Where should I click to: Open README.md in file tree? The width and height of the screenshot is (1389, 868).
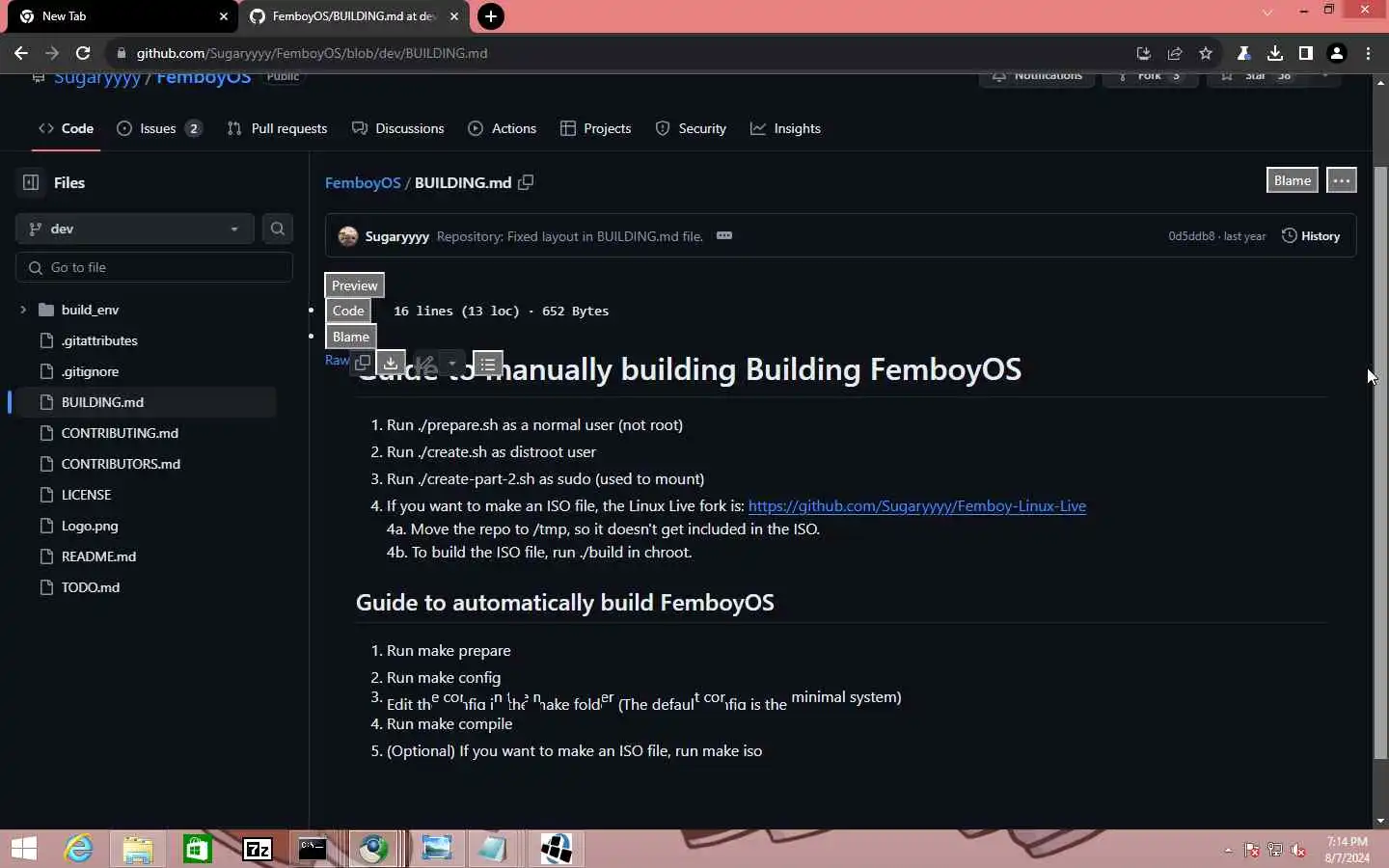point(98,556)
